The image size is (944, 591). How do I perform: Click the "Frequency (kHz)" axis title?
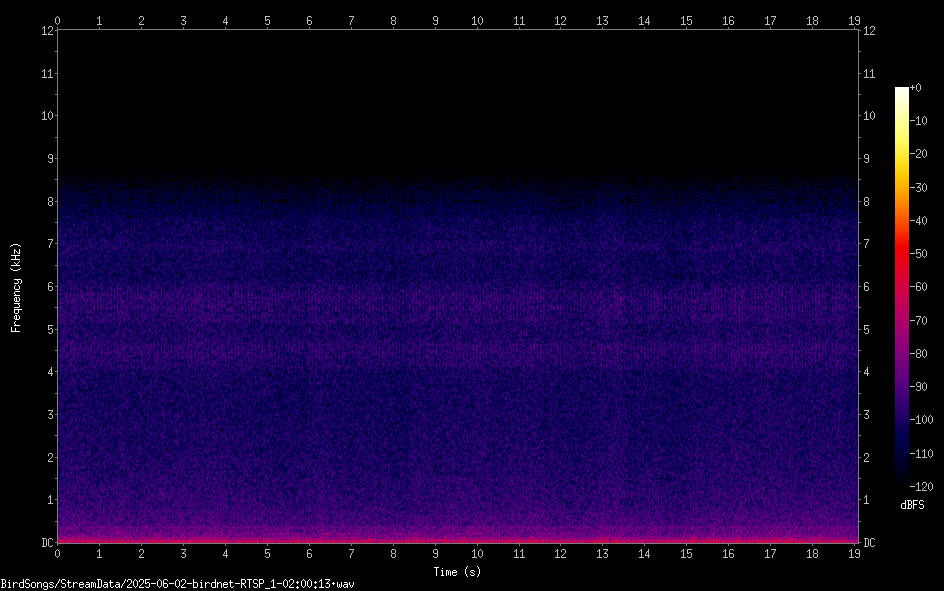[16, 288]
